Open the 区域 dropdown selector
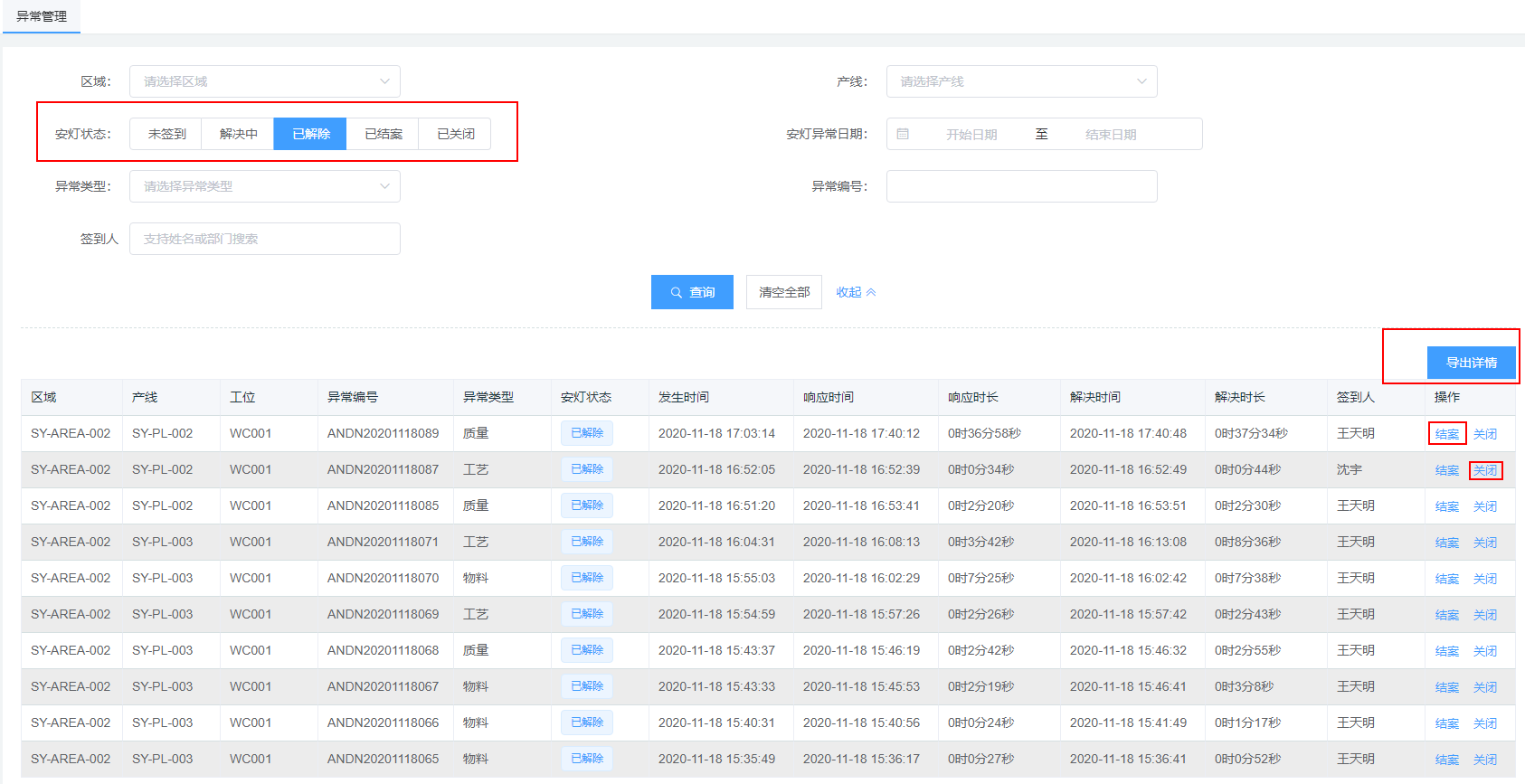Screen dimensions: 1525x784 coord(264,81)
